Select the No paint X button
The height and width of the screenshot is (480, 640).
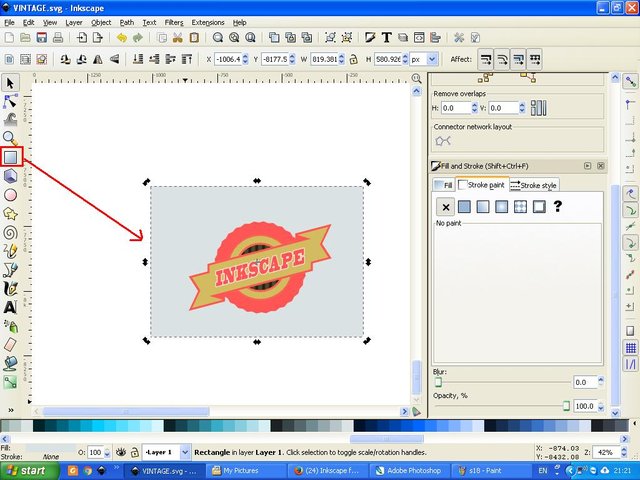click(446, 207)
